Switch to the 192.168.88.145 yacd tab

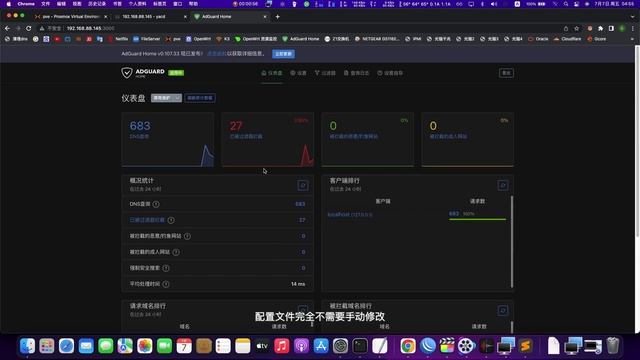[x=148, y=17]
